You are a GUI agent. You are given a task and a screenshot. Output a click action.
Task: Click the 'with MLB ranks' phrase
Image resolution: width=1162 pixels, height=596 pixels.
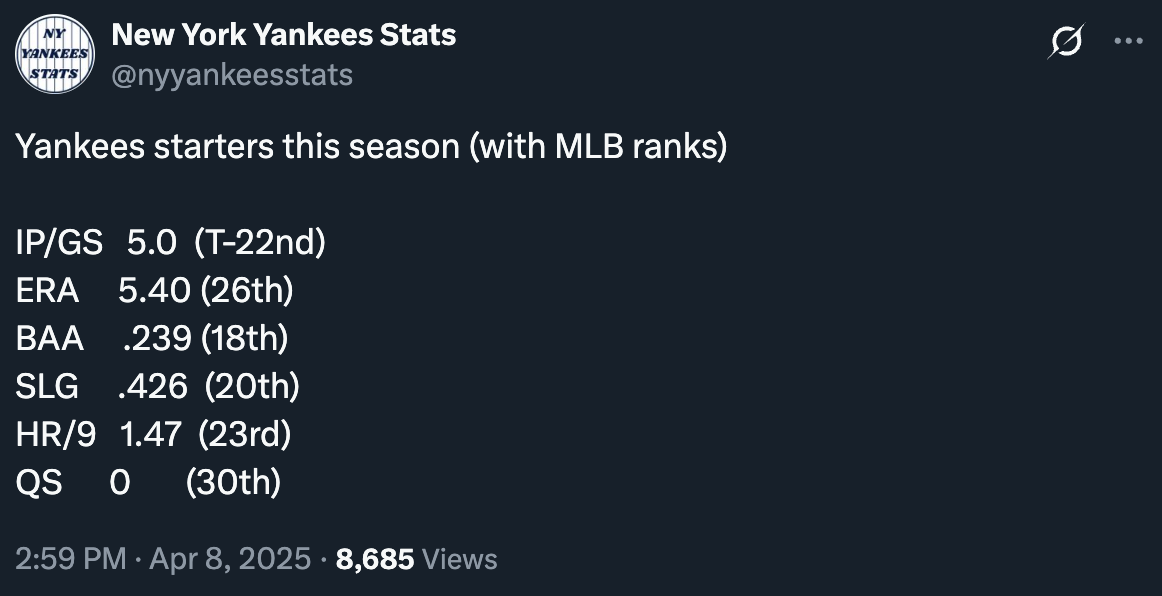(599, 146)
